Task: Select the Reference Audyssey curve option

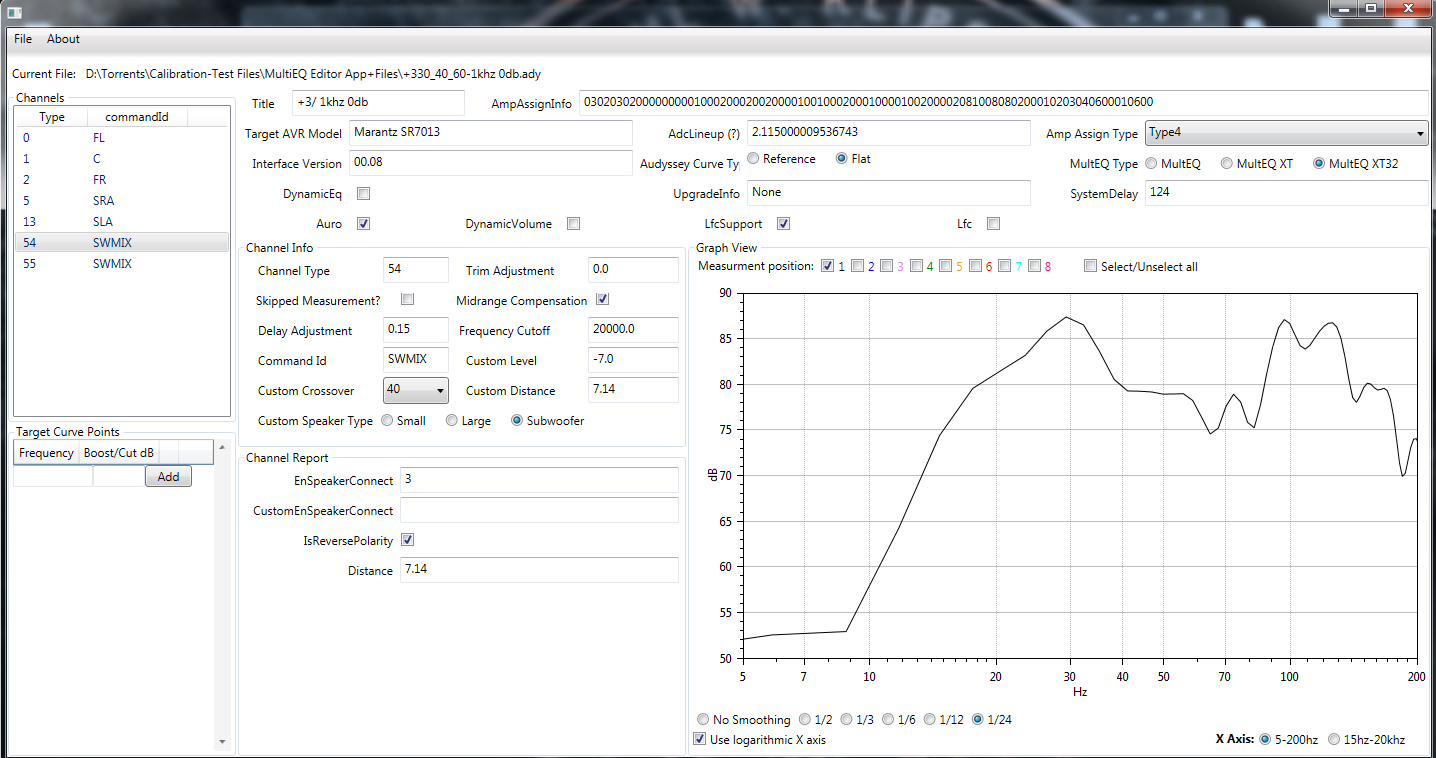Action: click(753, 159)
